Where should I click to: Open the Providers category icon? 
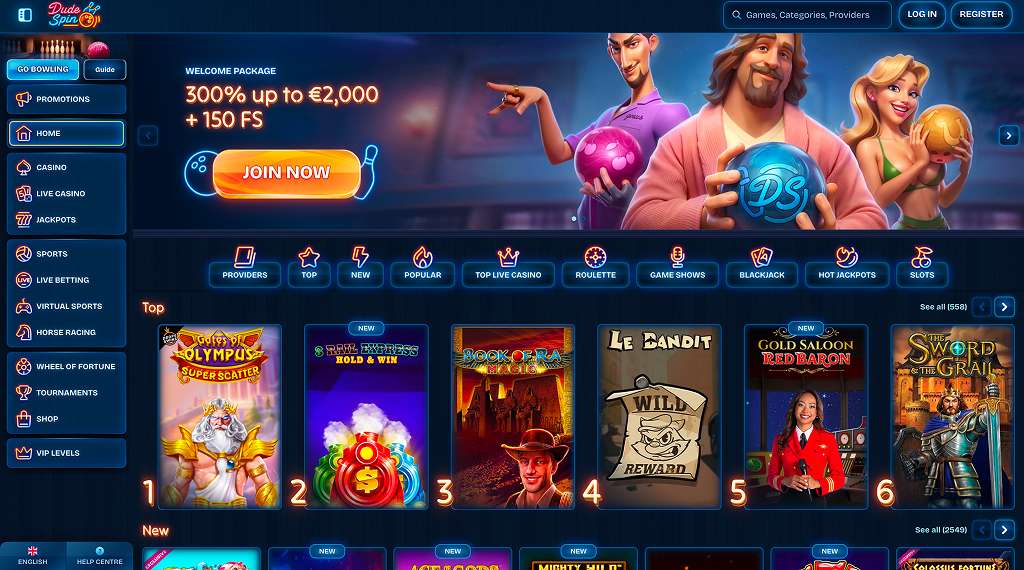point(245,257)
